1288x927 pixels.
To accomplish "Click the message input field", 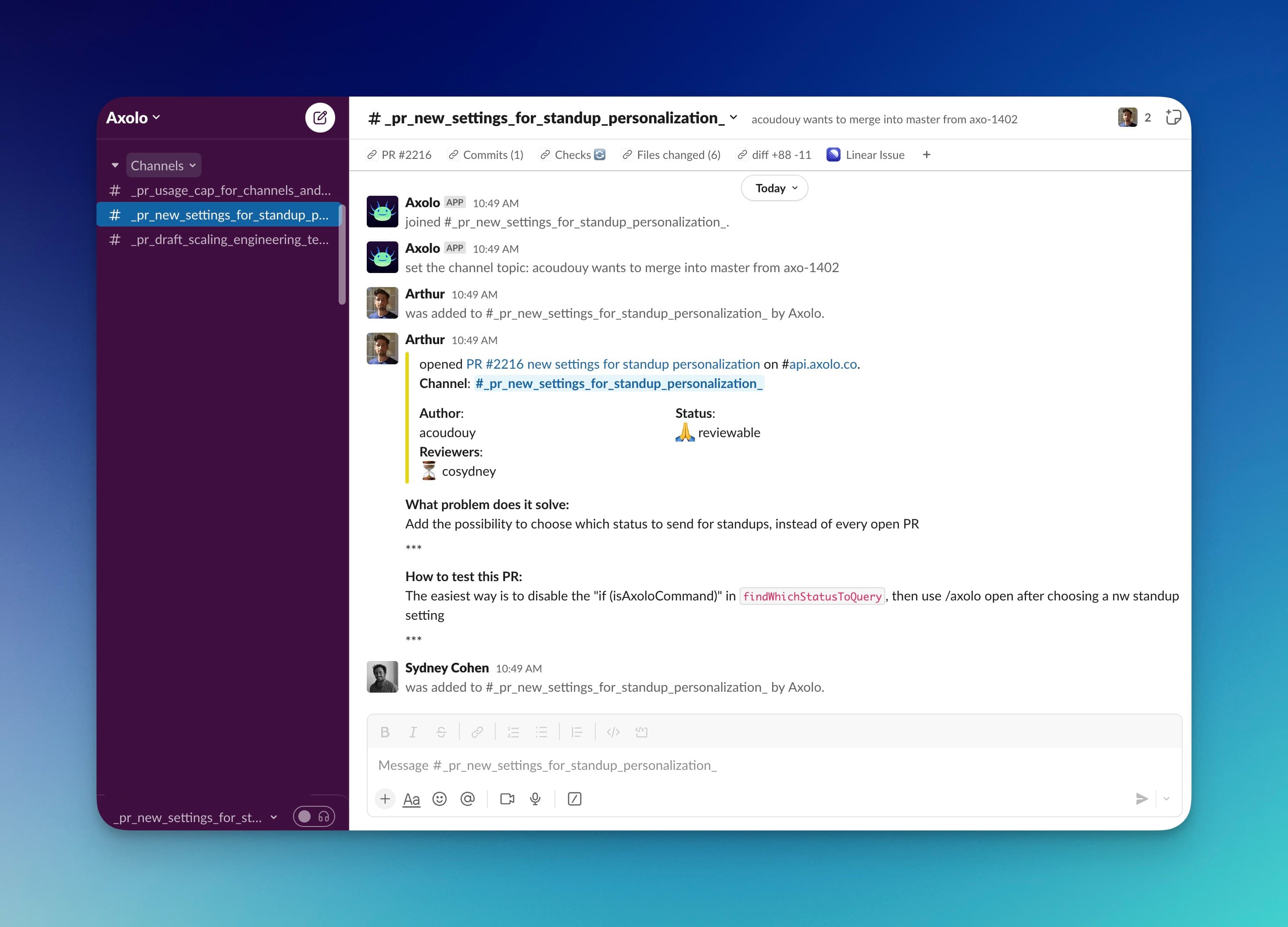I will pyautogui.click(x=775, y=765).
